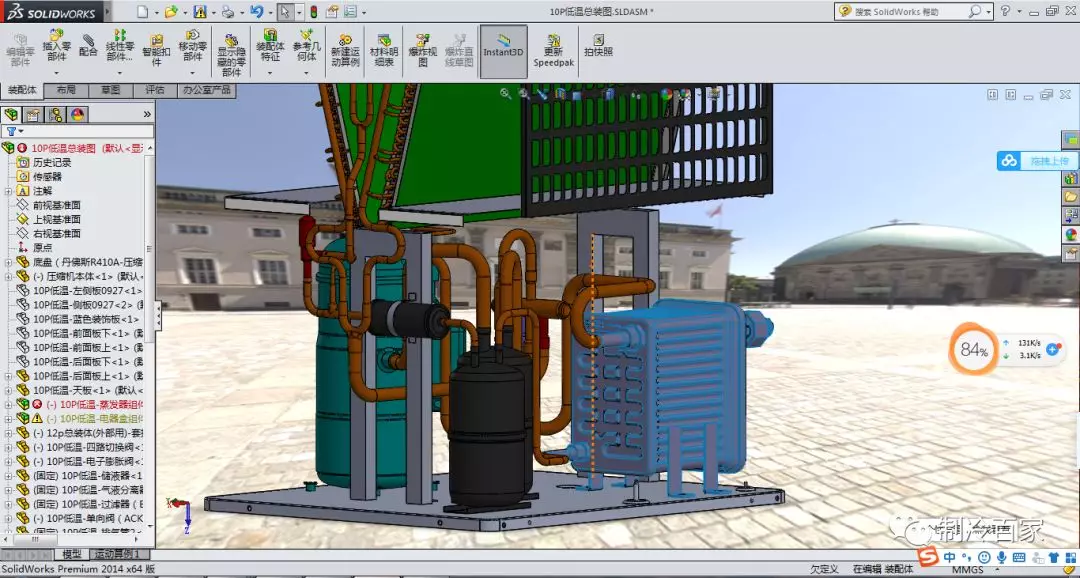Switch to the 运动算例1 bottom tab
Image resolution: width=1080 pixels, height=578 pixels.
pyautogui.click(x=117, y=554)
